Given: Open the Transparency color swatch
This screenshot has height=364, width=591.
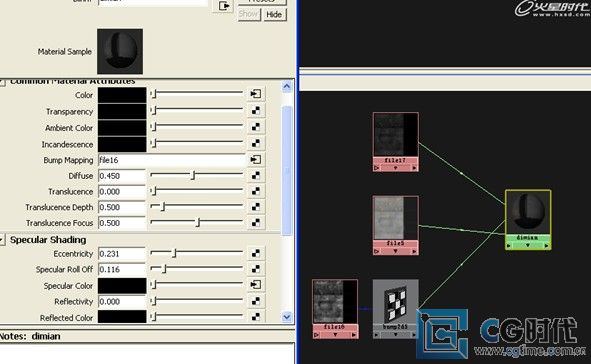Looking at the screenshot, I should point(122,112).
